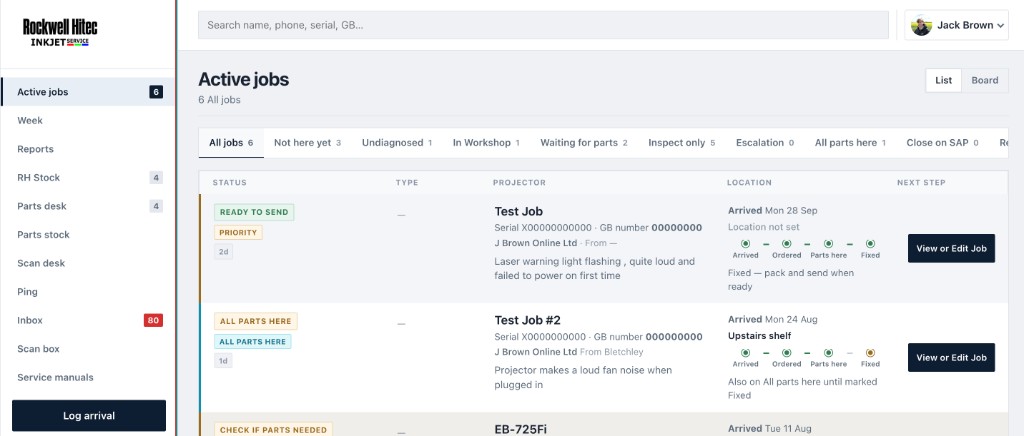The image size is (1024, 436).
Task: Click the EB-725Fi job title
Action: pyautogui.click(x=520, y=429)
